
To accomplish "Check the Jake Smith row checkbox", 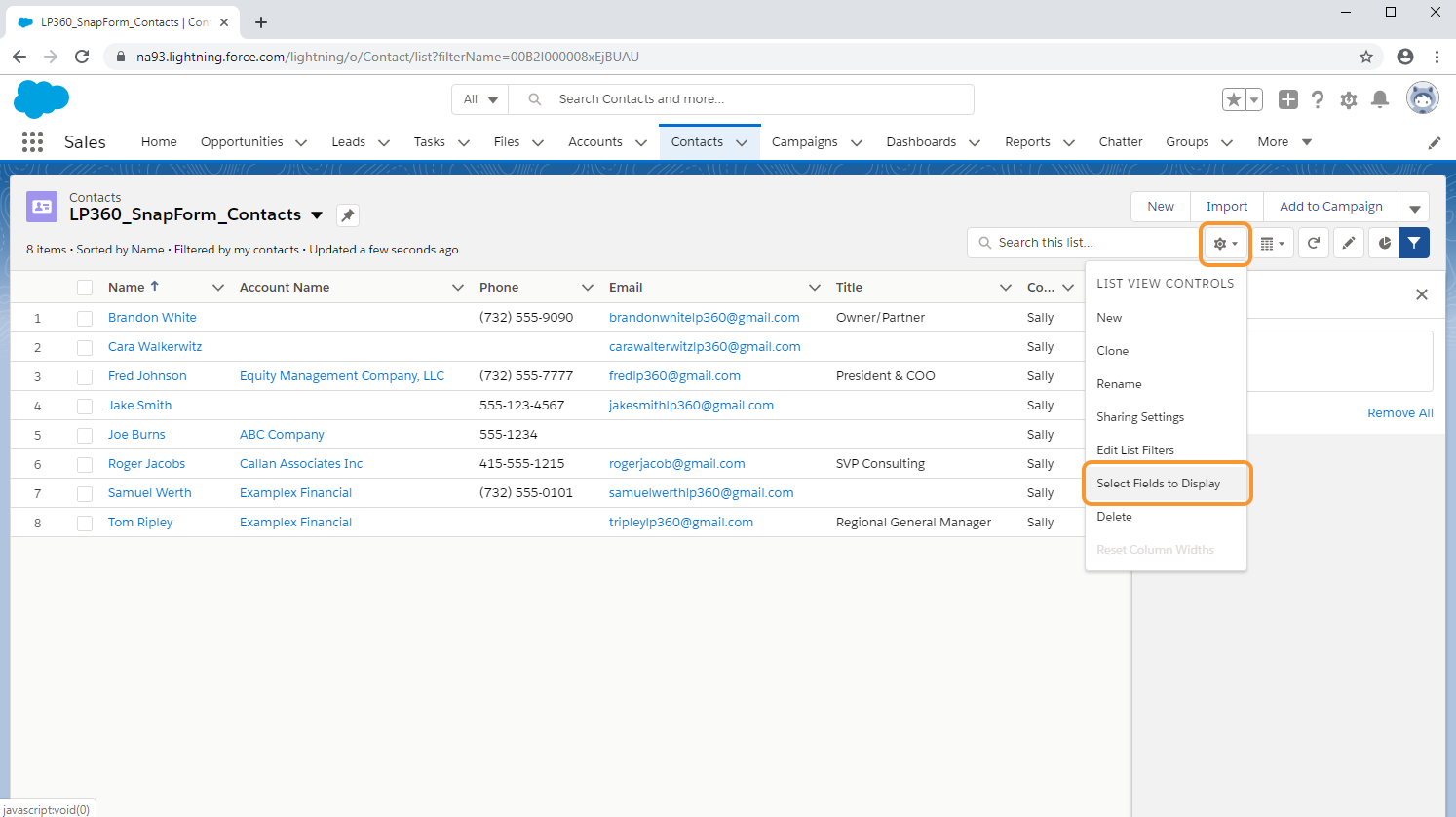I will pyautogui.click(x=85, y=406).
